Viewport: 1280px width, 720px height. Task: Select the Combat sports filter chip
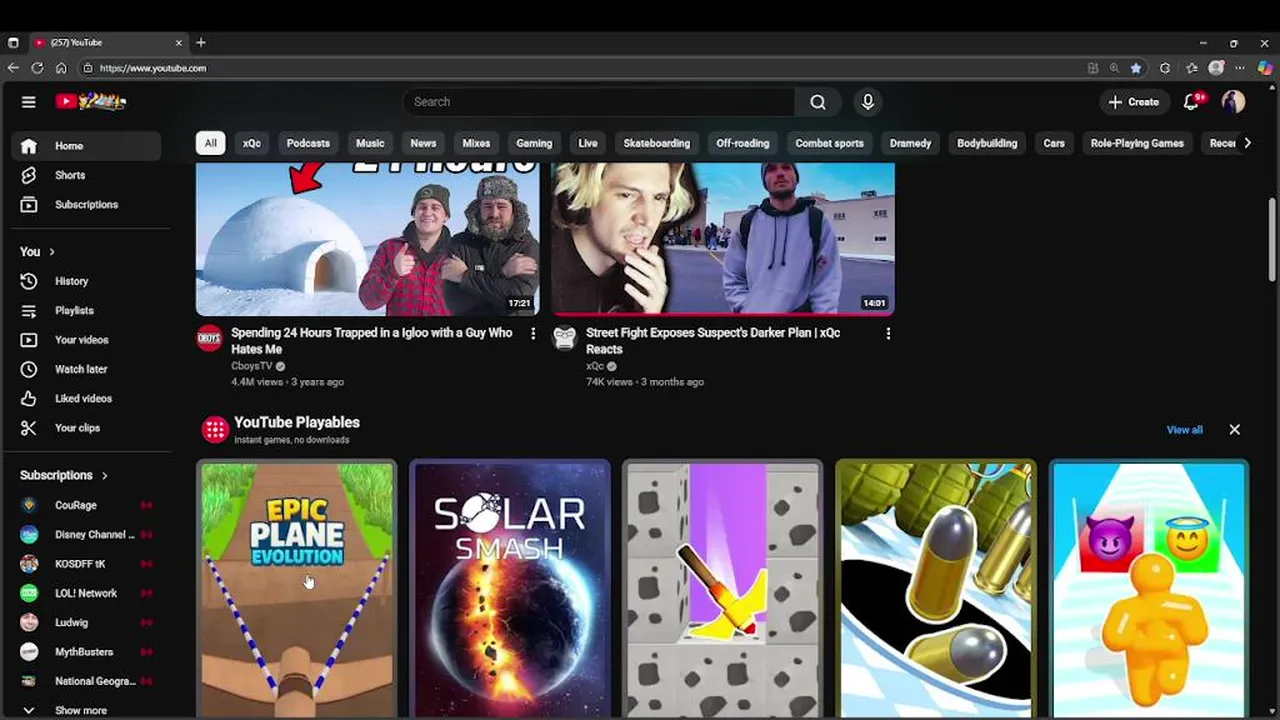point(830,143)
